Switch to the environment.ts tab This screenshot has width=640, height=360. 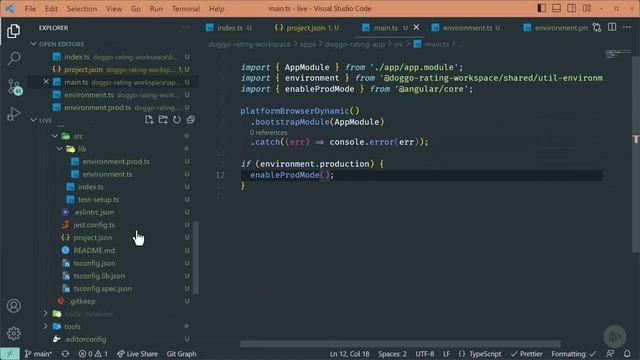pyautogui.click(x=467, y=28)
